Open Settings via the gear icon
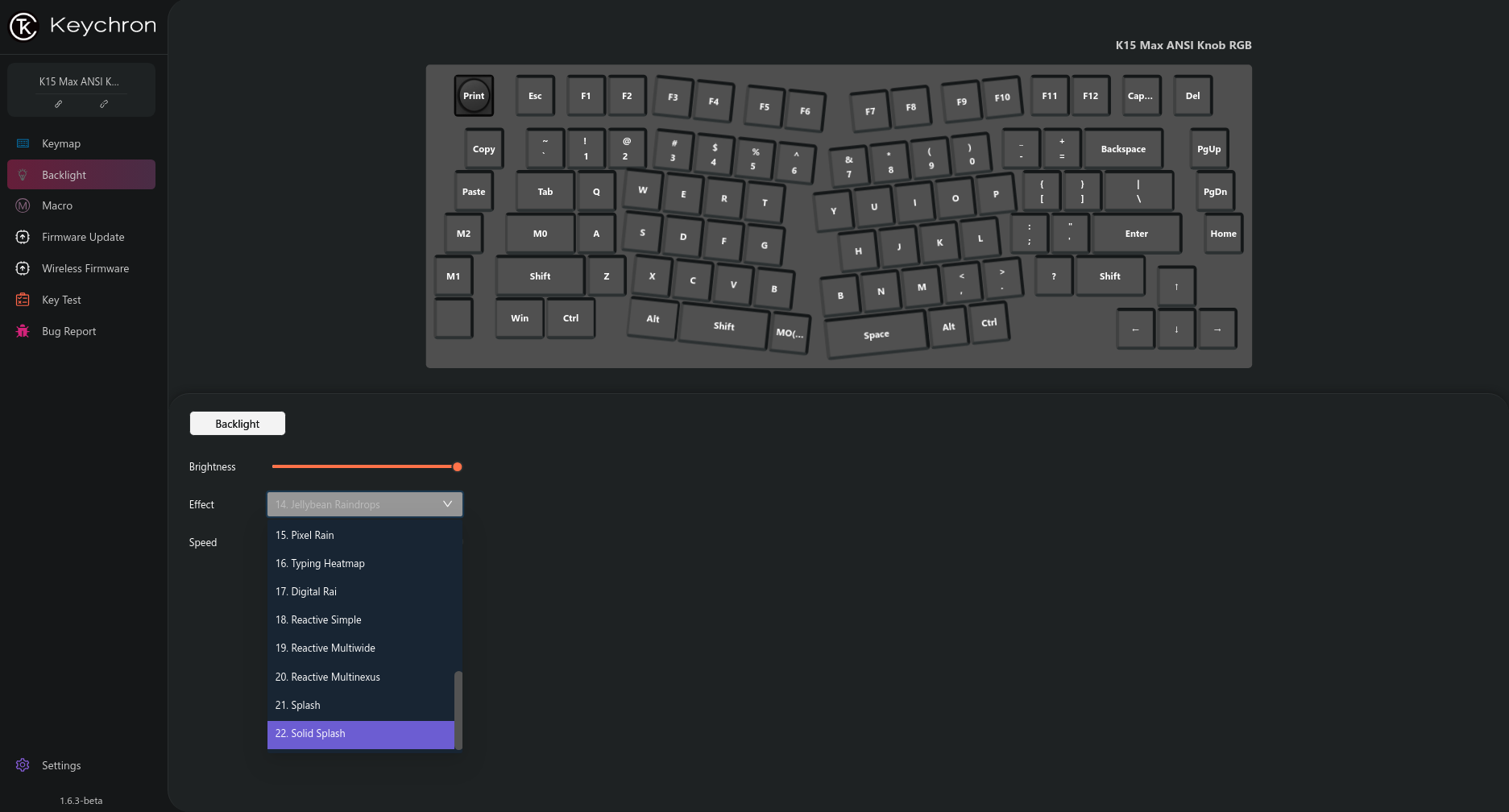This screenshot has width=1509, height=812. 23,765
